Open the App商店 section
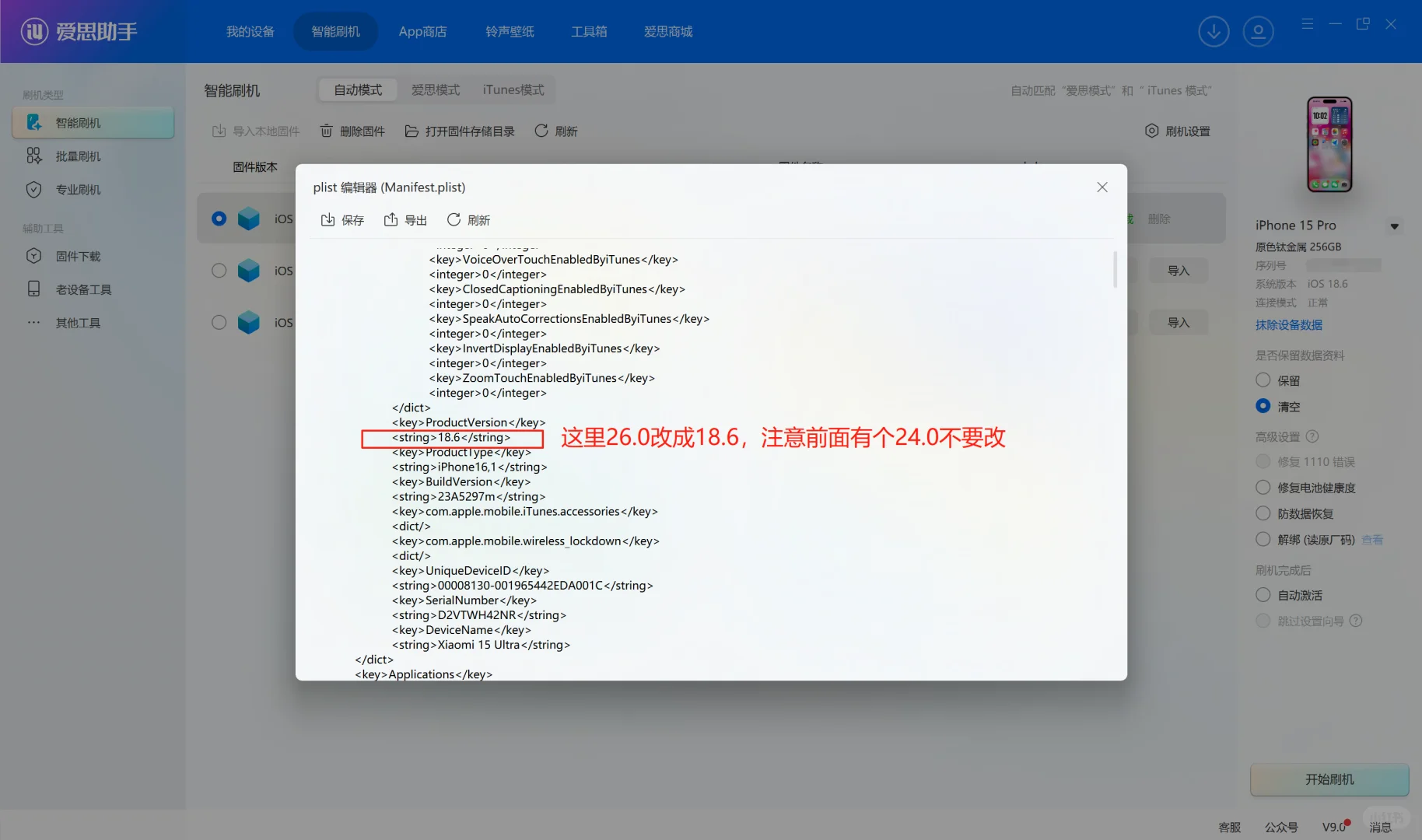This screenshot has width=1422, height=840. pyautogui.click(x=422, y=31)
